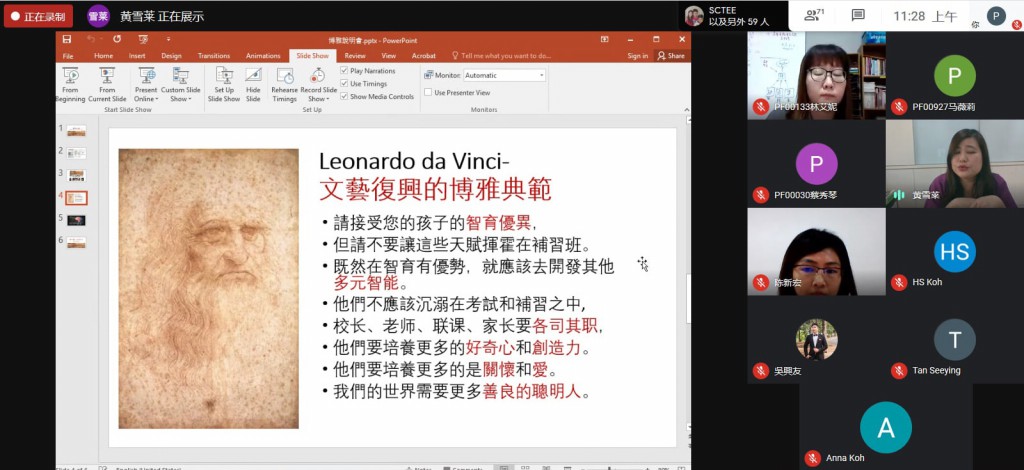Select slide 6 thumbnail
This screenshot has width=1024, height=470.
coord(76,243)
